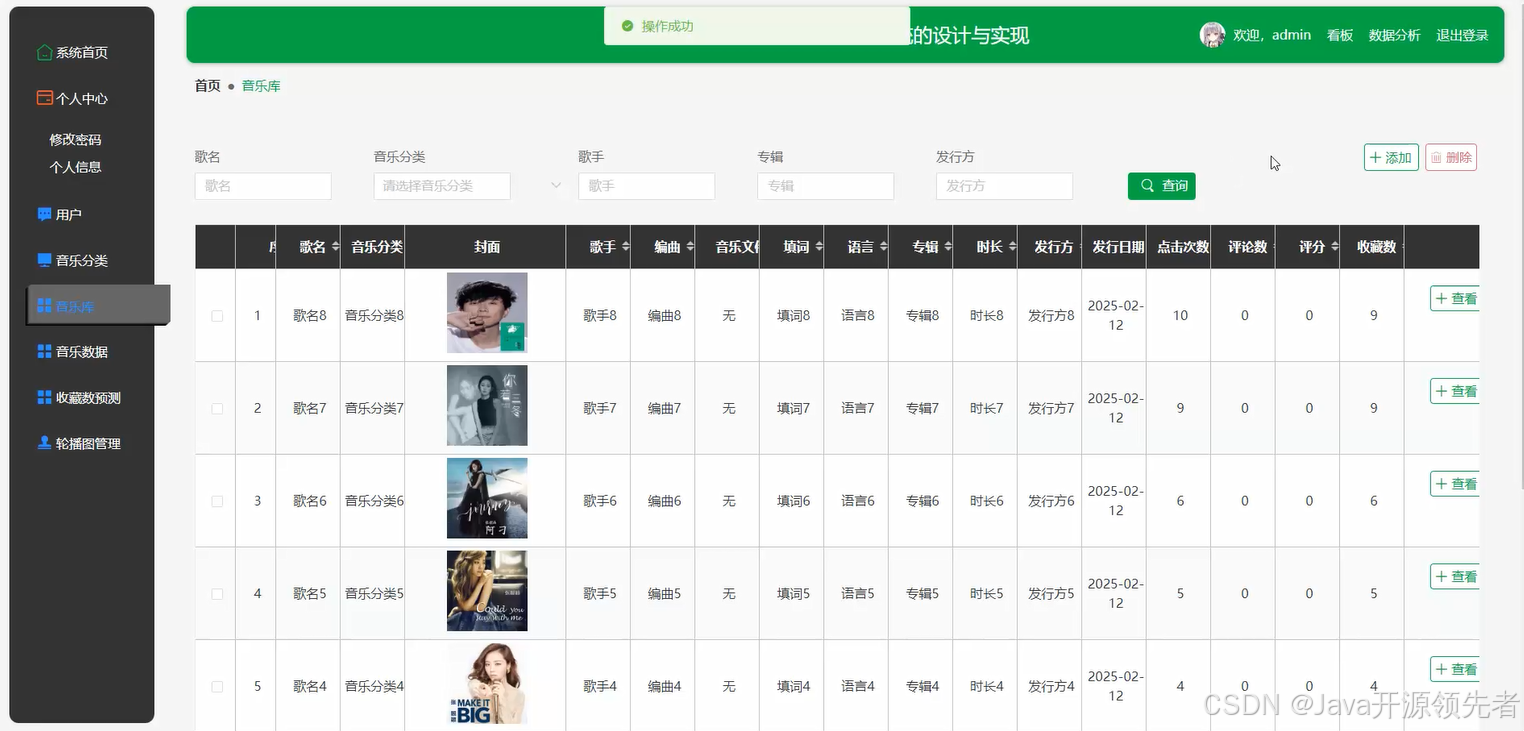Click 查看 button for row 歌名4
1524x731 pixels.
click(x=1455, y=669)
